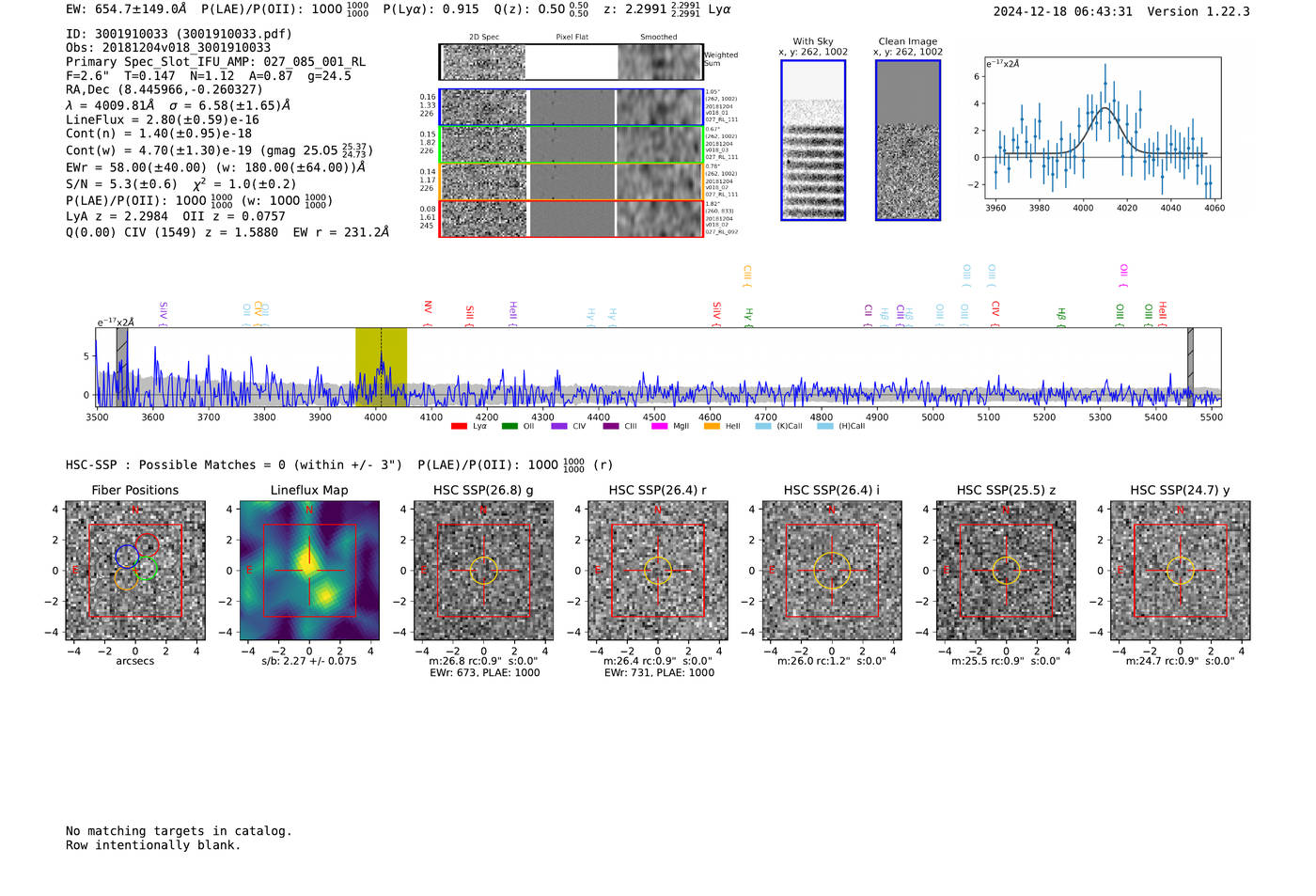Click the red-bordered fiber spectrum row
The image size is (1316, 896).
click(x=572, y=218)
